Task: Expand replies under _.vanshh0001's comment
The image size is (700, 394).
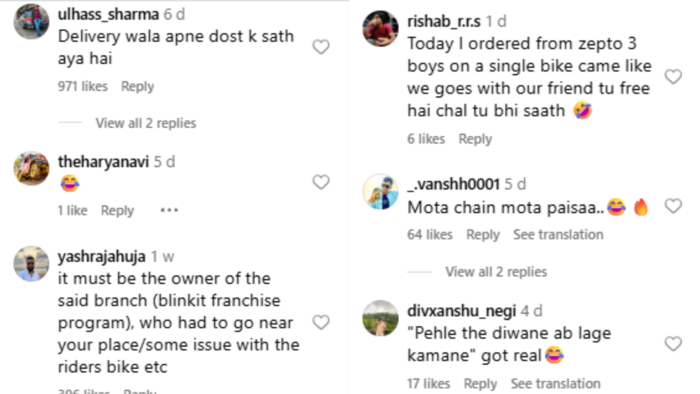Action: (x=496, y=272)
